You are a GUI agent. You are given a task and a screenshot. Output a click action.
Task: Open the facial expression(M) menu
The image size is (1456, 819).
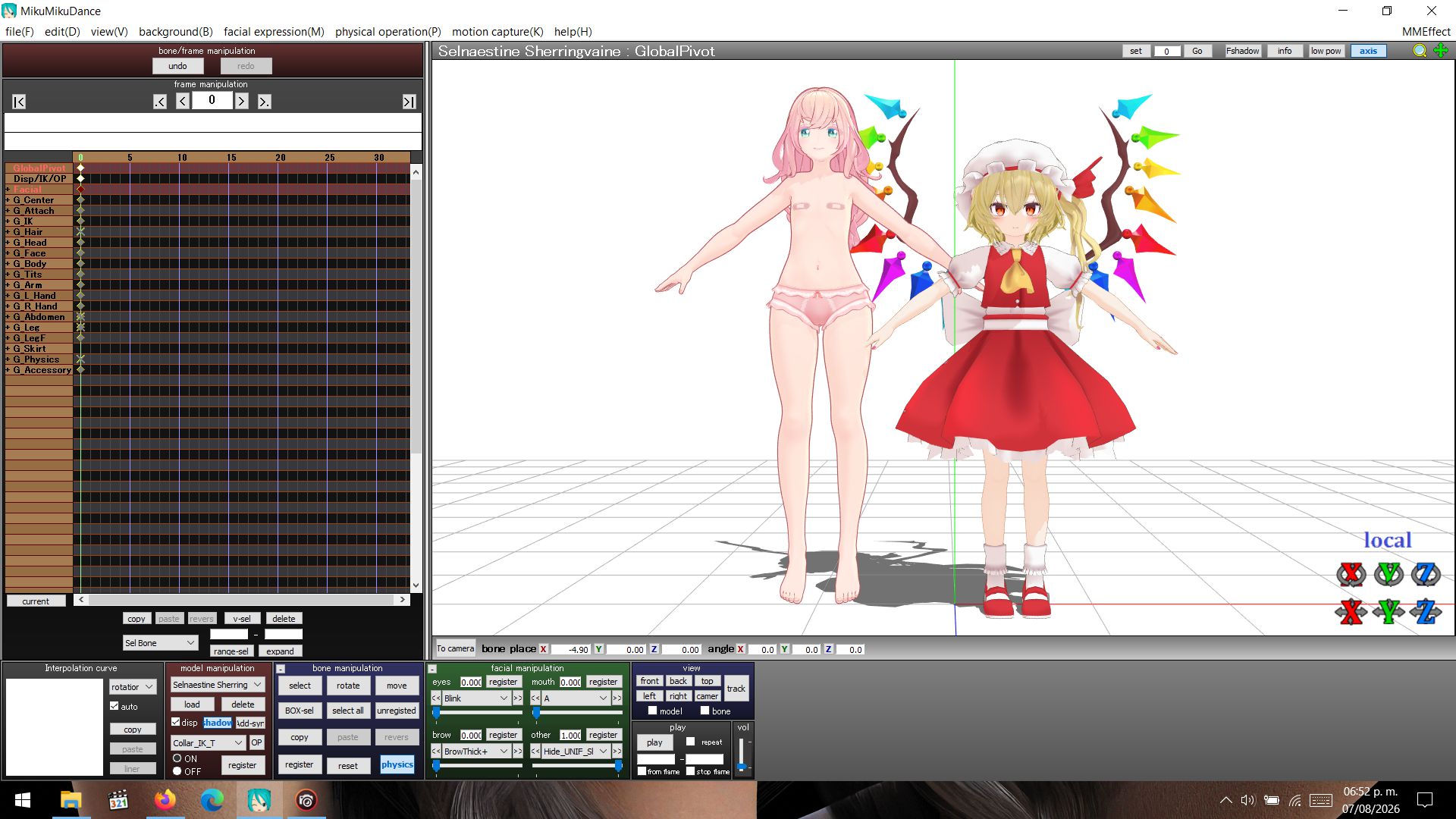point(274,31)
